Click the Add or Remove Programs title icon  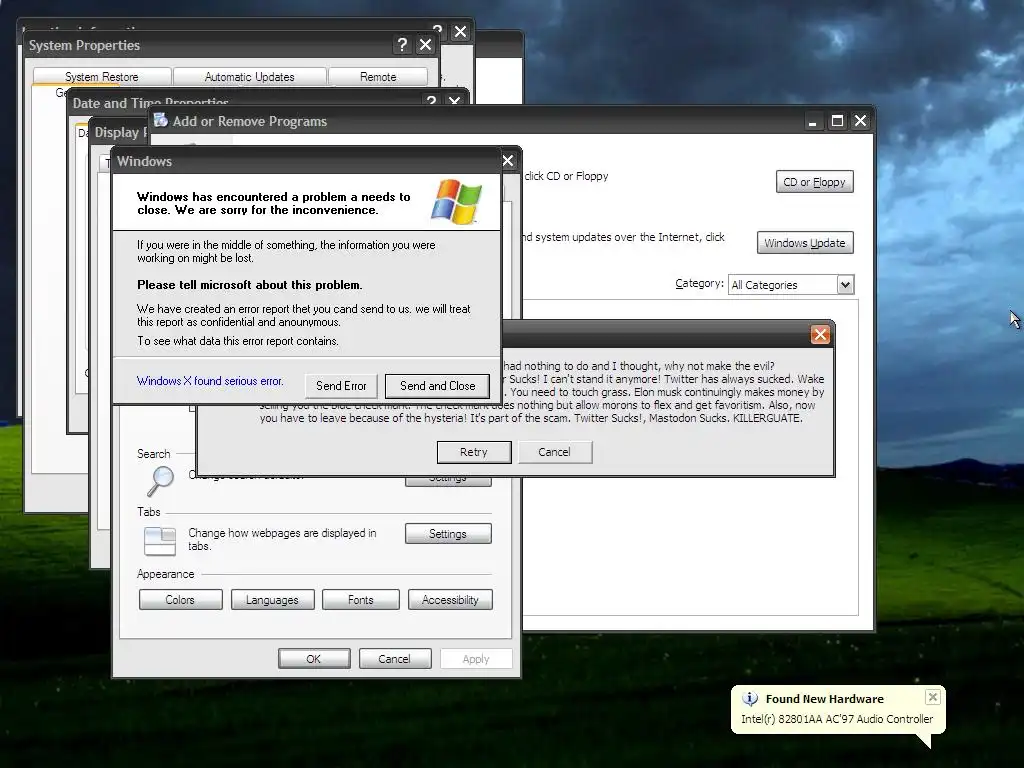click(x=161, y=120)
